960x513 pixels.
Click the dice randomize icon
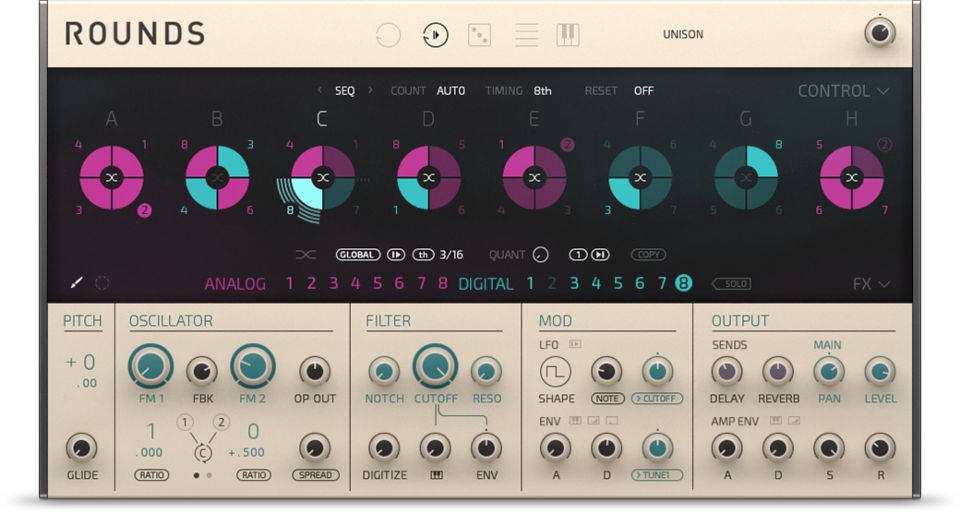(x=479, y=35)
